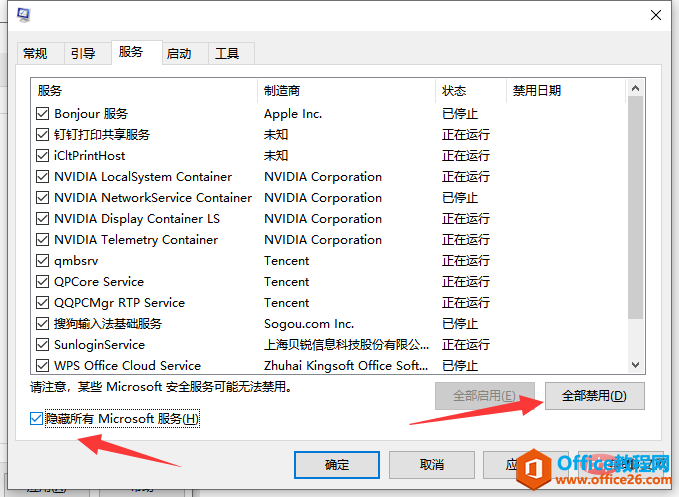Click 未知 manufacturer in iCltPrintHost row
This screenshot has width=679, height=497.
(276, 155)
